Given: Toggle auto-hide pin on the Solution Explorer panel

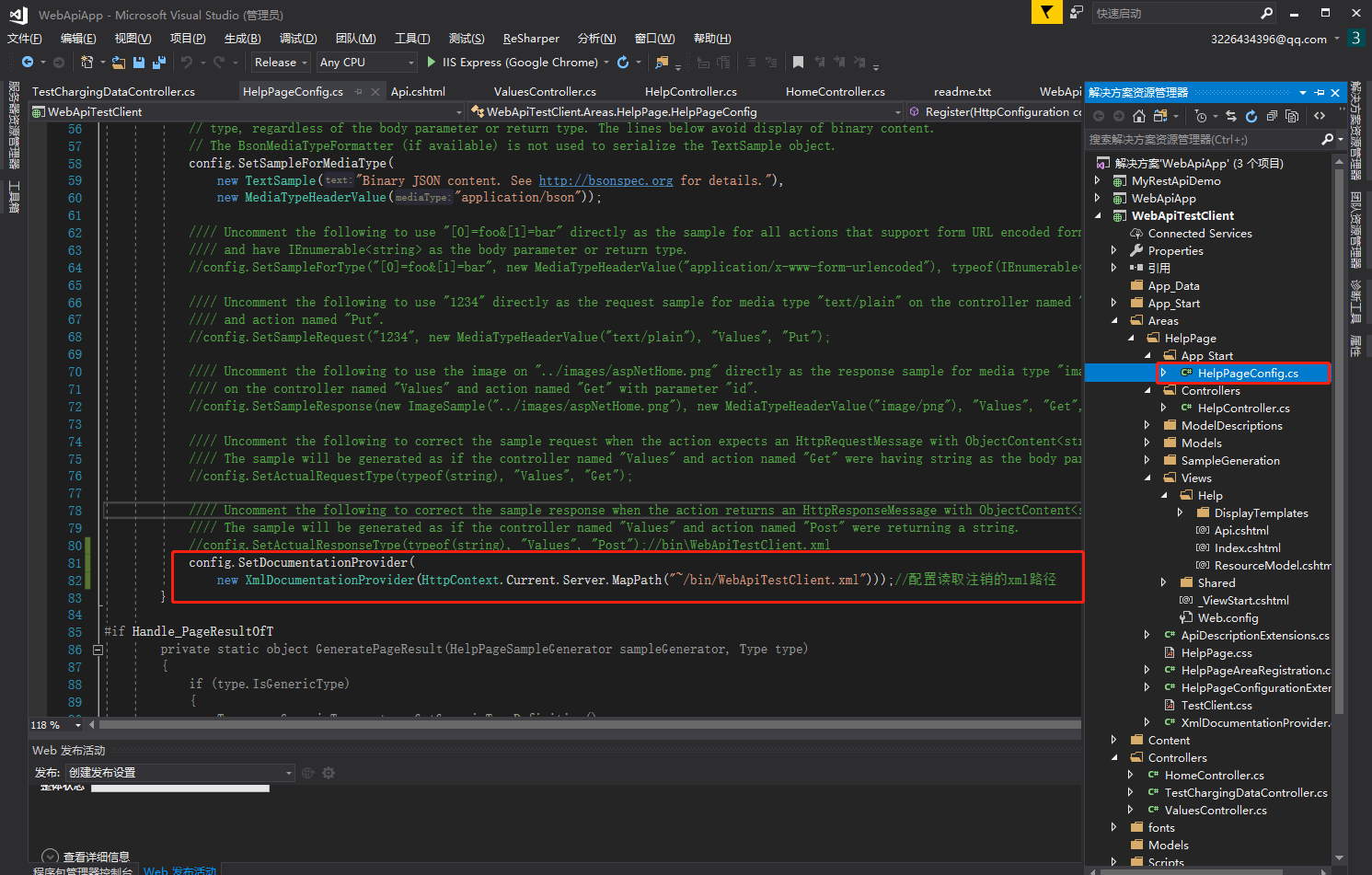Looking at the screenshot, I should click(x=1320, y=92).
